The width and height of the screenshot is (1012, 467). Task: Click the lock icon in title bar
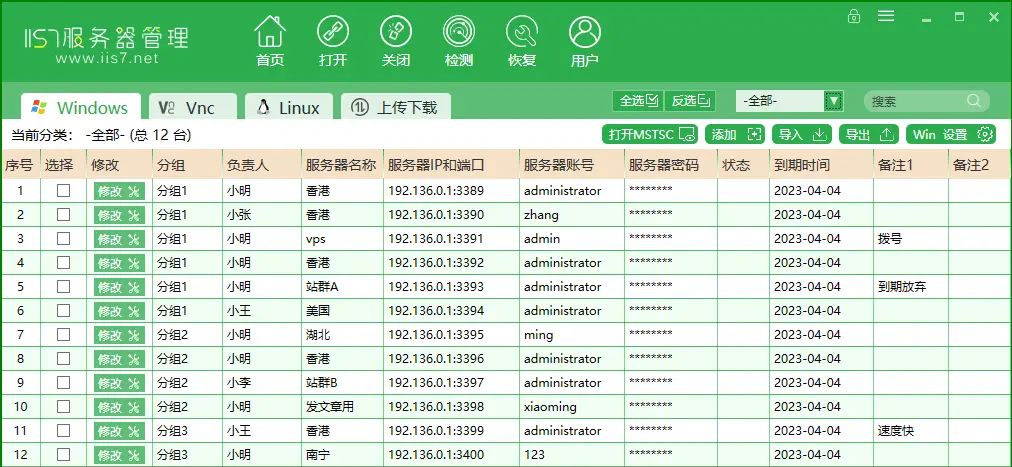pos(854,16)
